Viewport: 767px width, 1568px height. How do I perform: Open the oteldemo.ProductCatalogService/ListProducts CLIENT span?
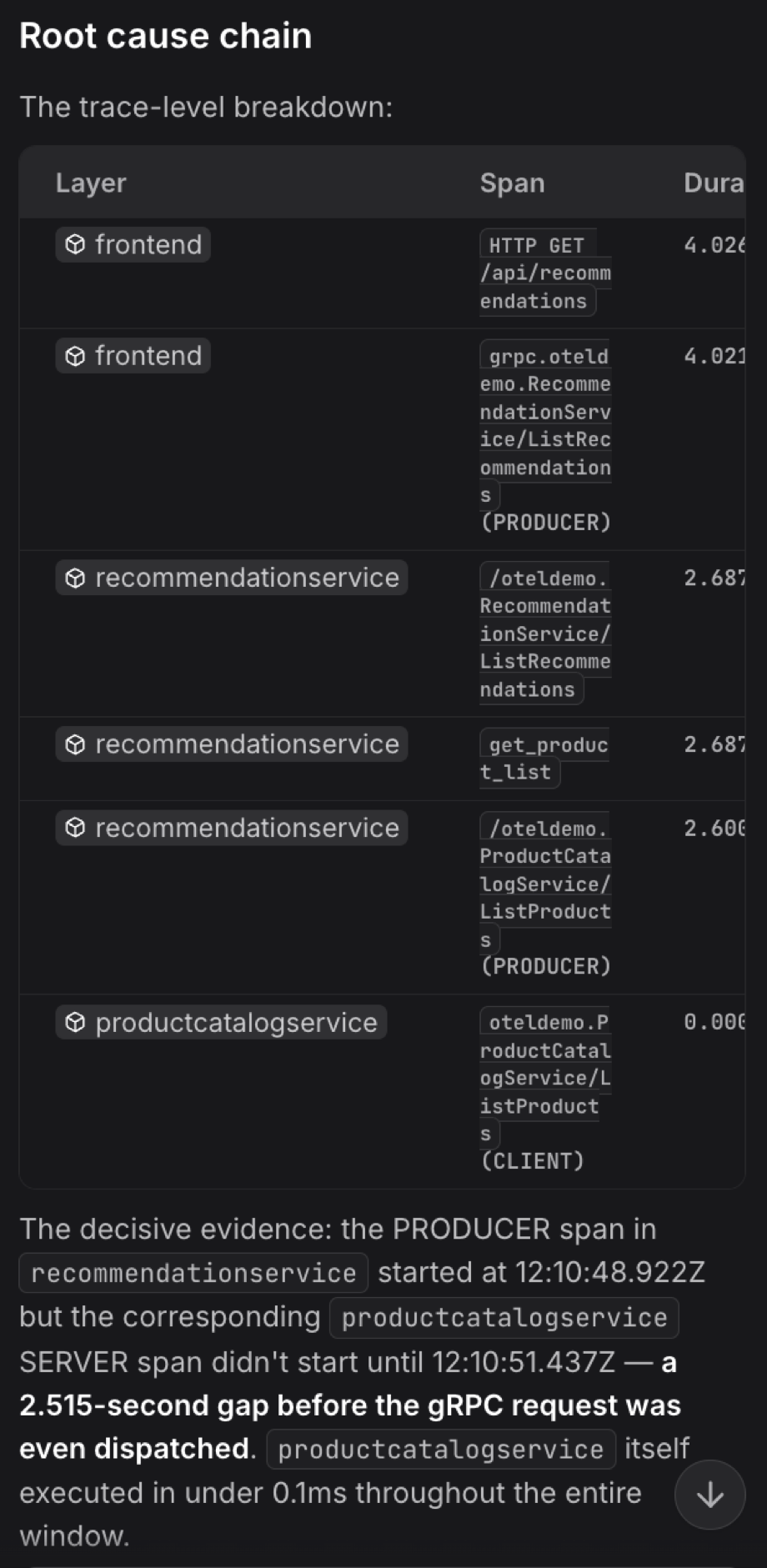pos(545,1091)
